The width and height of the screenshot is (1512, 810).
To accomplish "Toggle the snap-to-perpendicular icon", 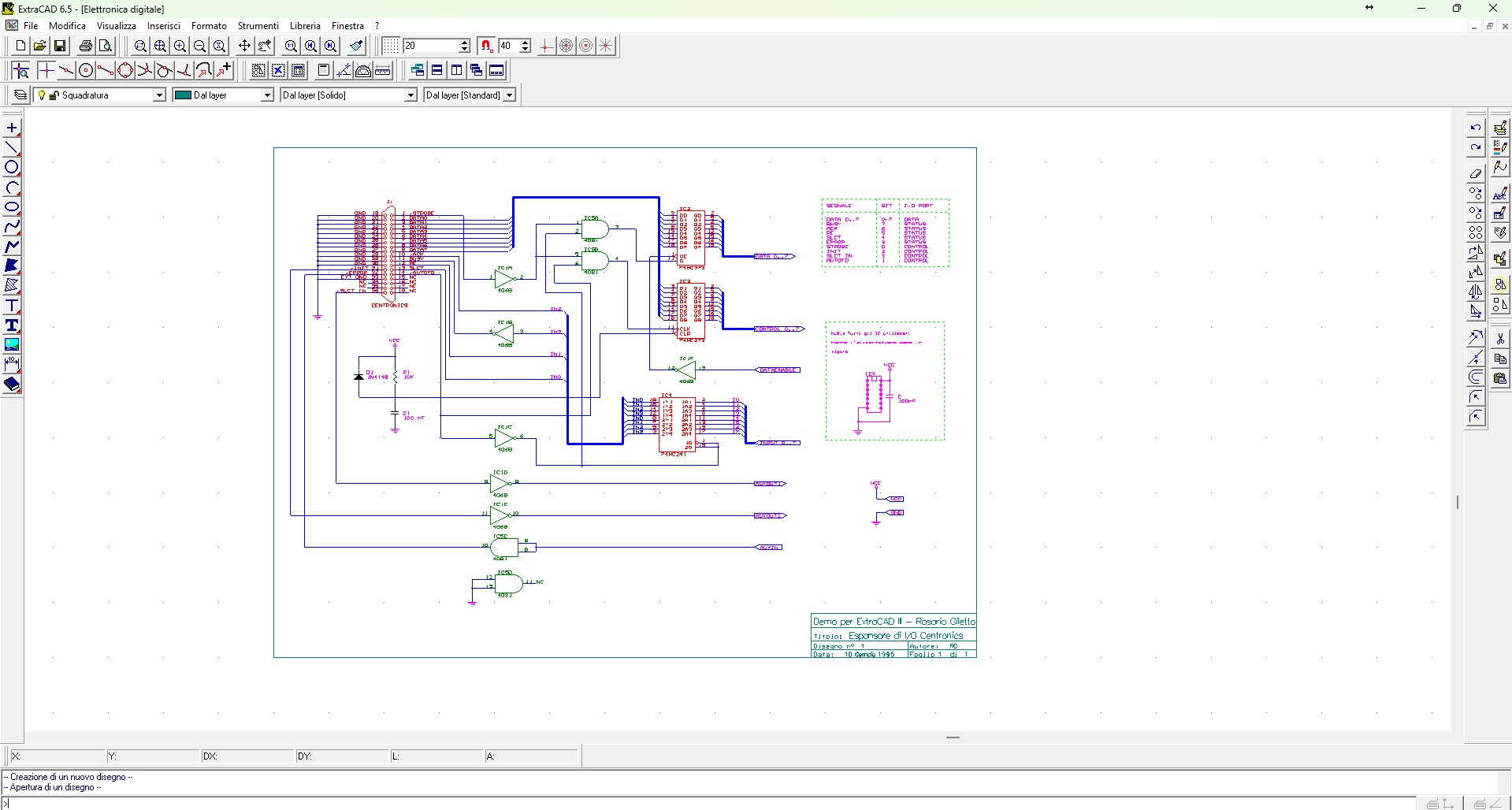I will [184, 70].
